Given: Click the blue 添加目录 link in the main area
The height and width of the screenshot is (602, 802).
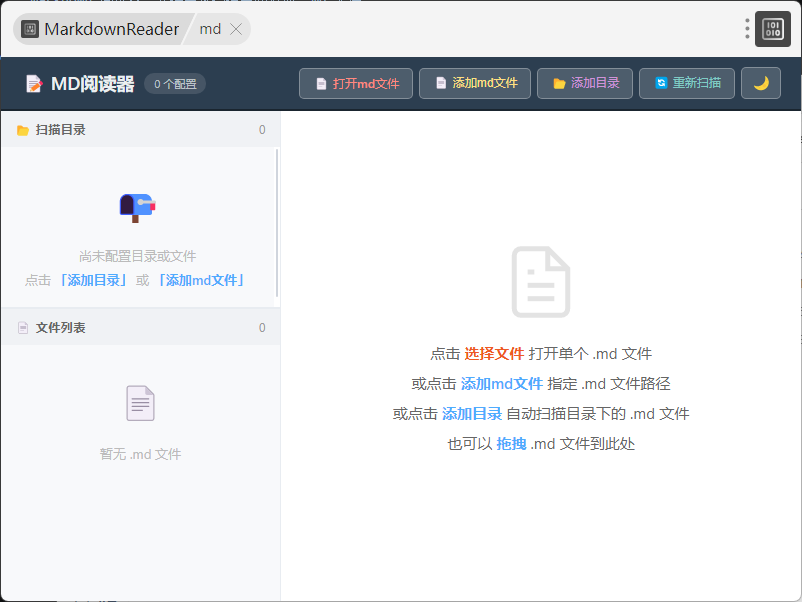Looking at the screenshot, I should (472, 414).
